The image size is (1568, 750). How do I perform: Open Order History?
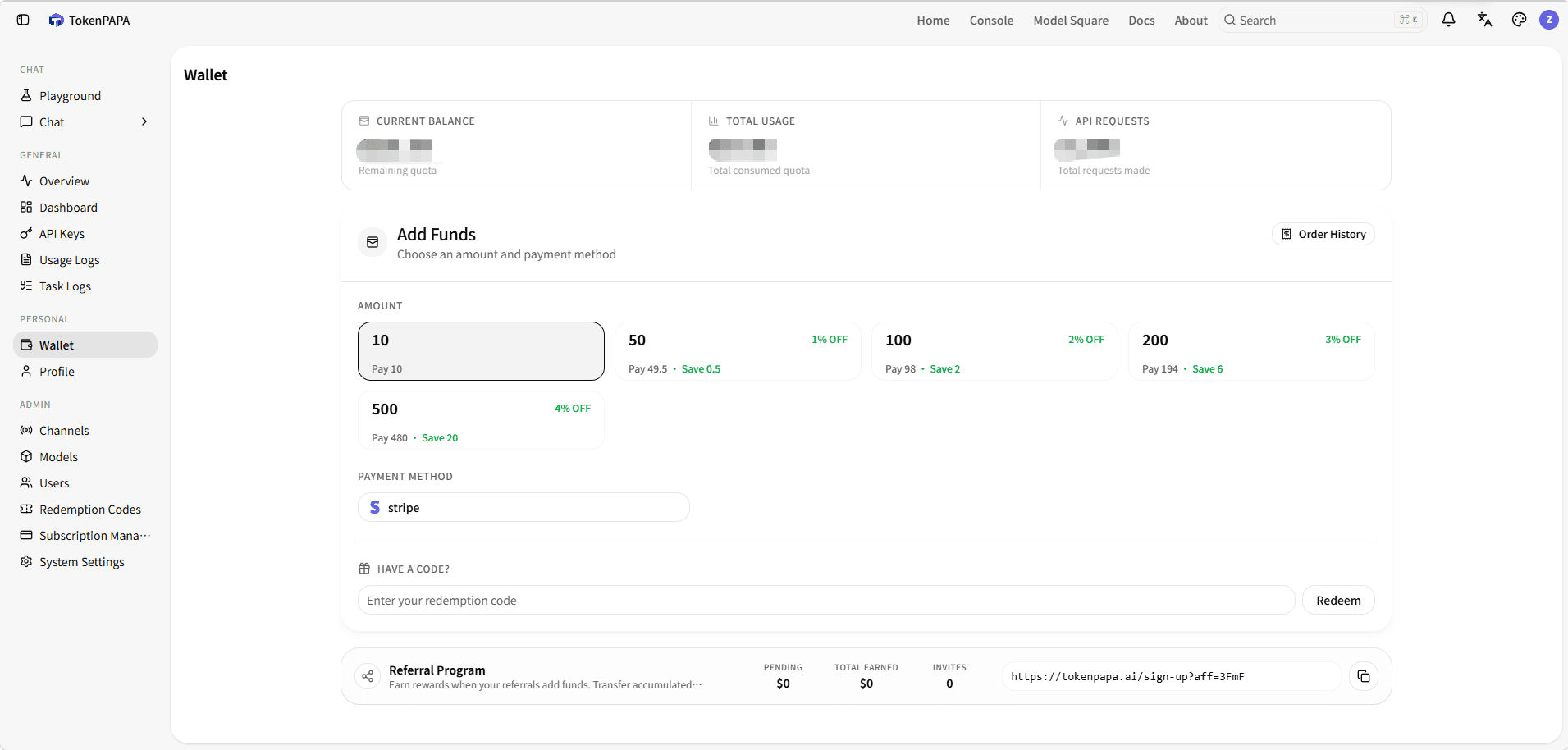(1323, 234)
